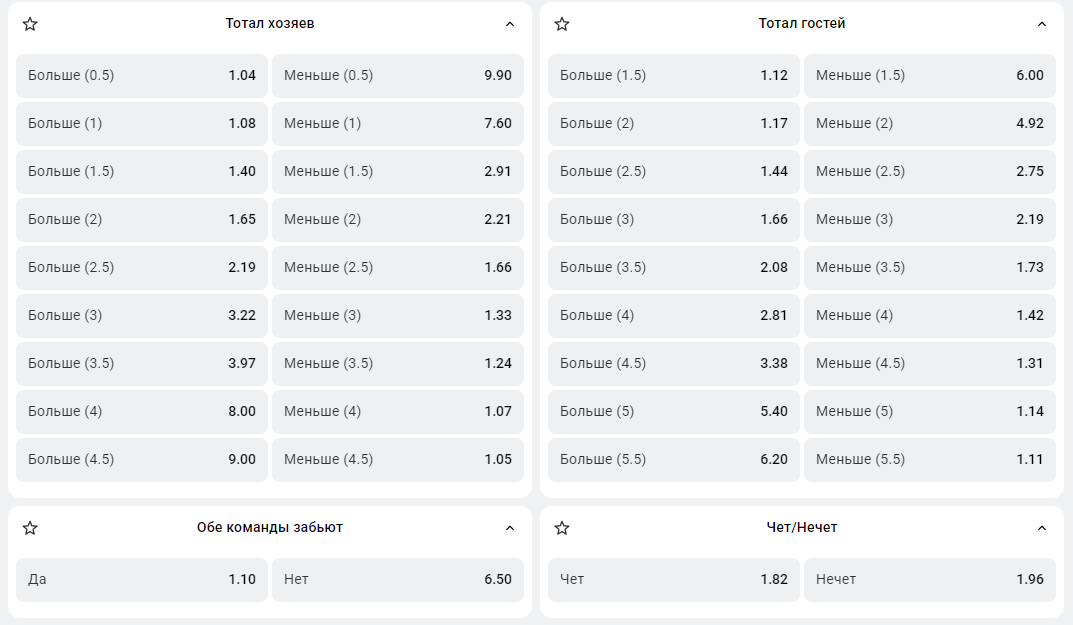Viewport: 1073px width, 625px height.
Task: Star the Тотал гостей market
Action: pyautogui.click(x=562, y=24)
